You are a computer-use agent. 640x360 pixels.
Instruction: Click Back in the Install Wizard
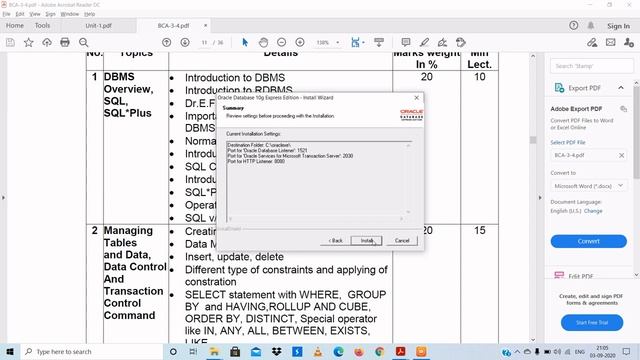pos(335,240)
